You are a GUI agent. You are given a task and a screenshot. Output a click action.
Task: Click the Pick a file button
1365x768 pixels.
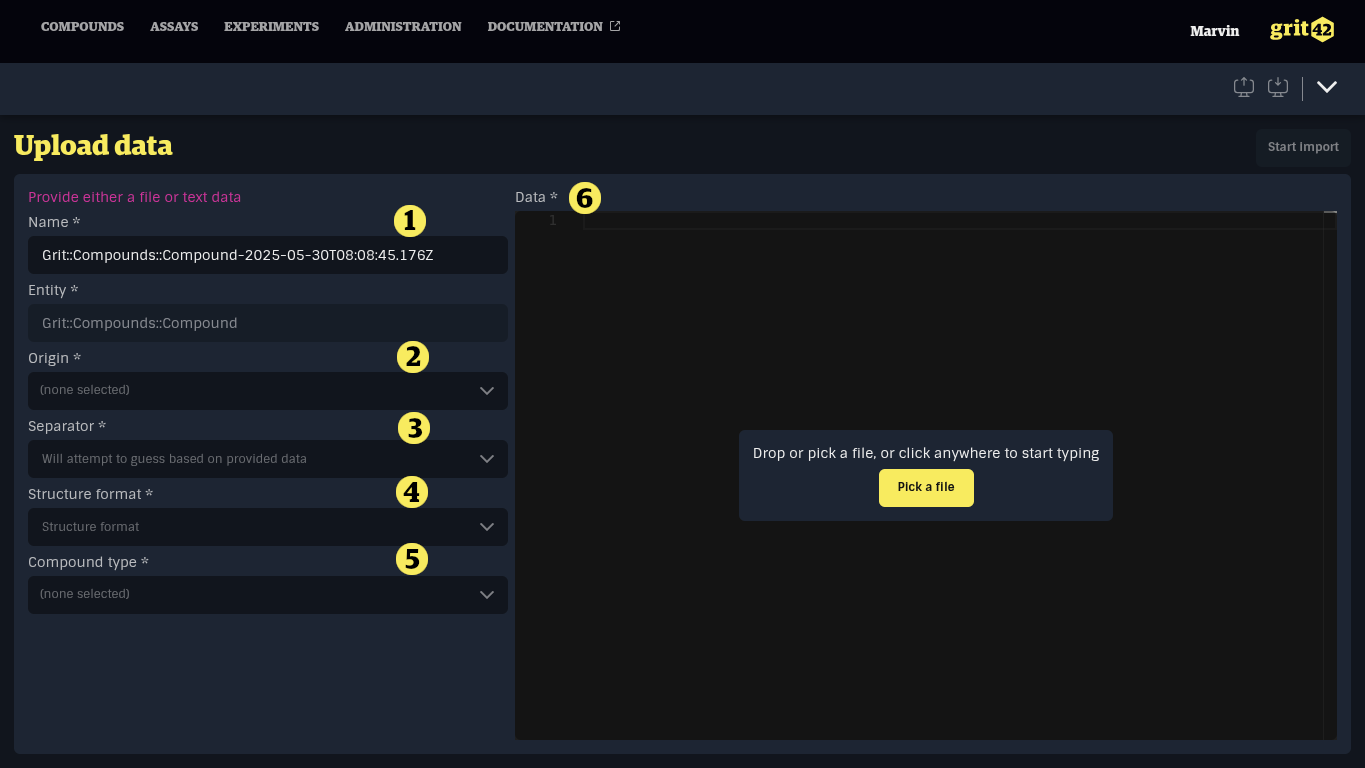(x=926, y=487)
